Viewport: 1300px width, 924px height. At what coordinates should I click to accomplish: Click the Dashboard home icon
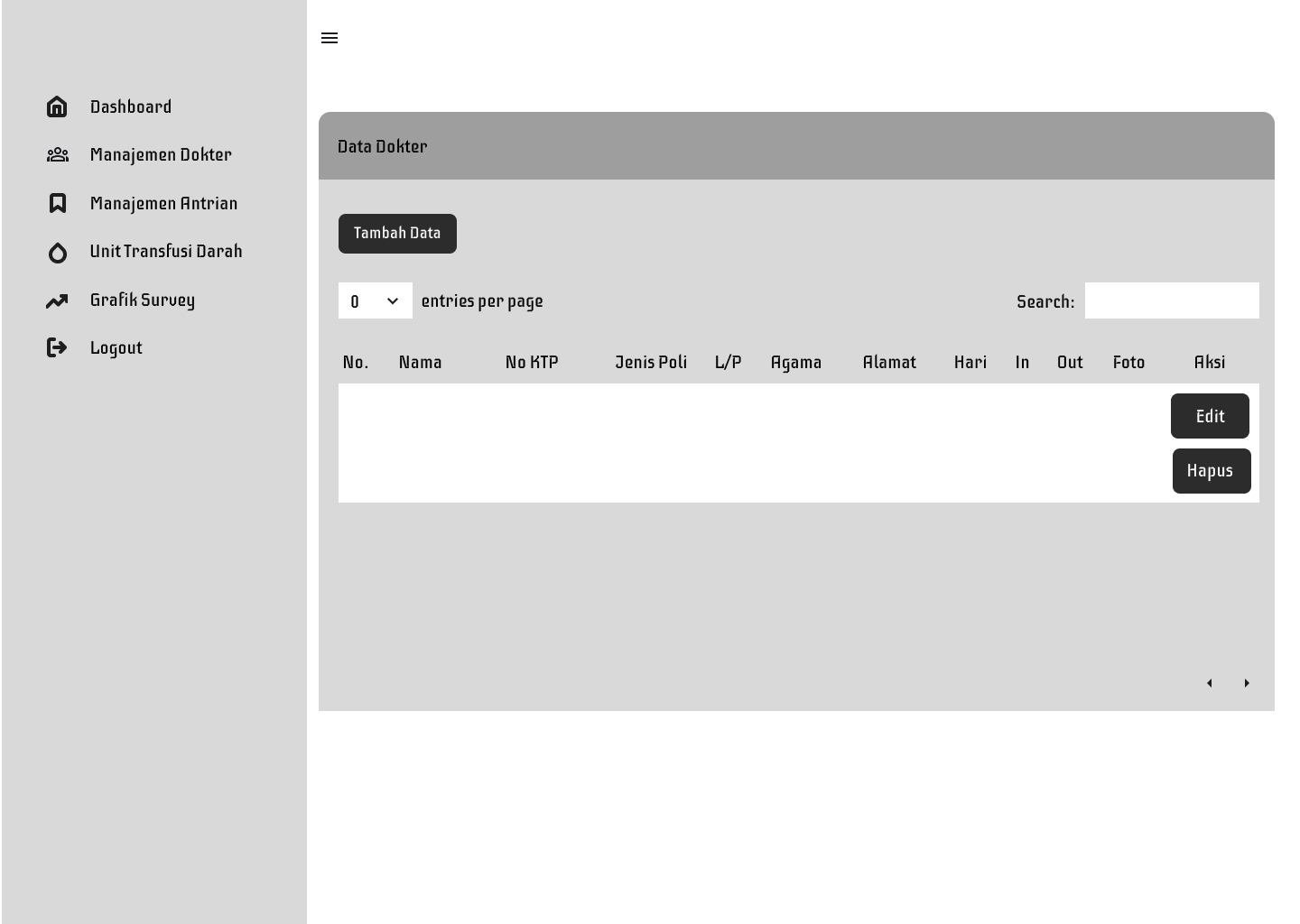(57, 106)
